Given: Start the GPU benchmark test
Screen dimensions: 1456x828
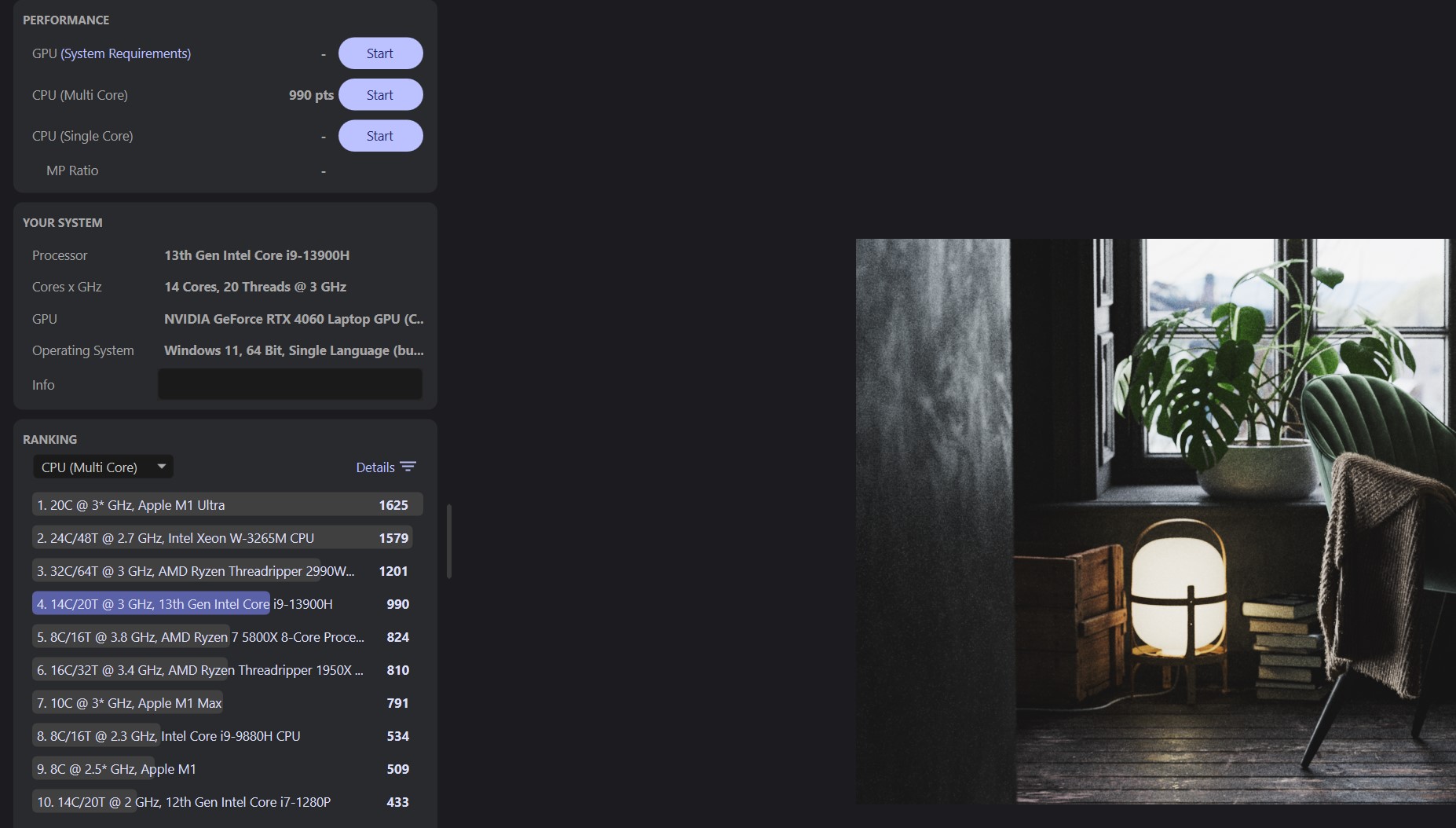Looking at the screenshot, I should point(380,53).
